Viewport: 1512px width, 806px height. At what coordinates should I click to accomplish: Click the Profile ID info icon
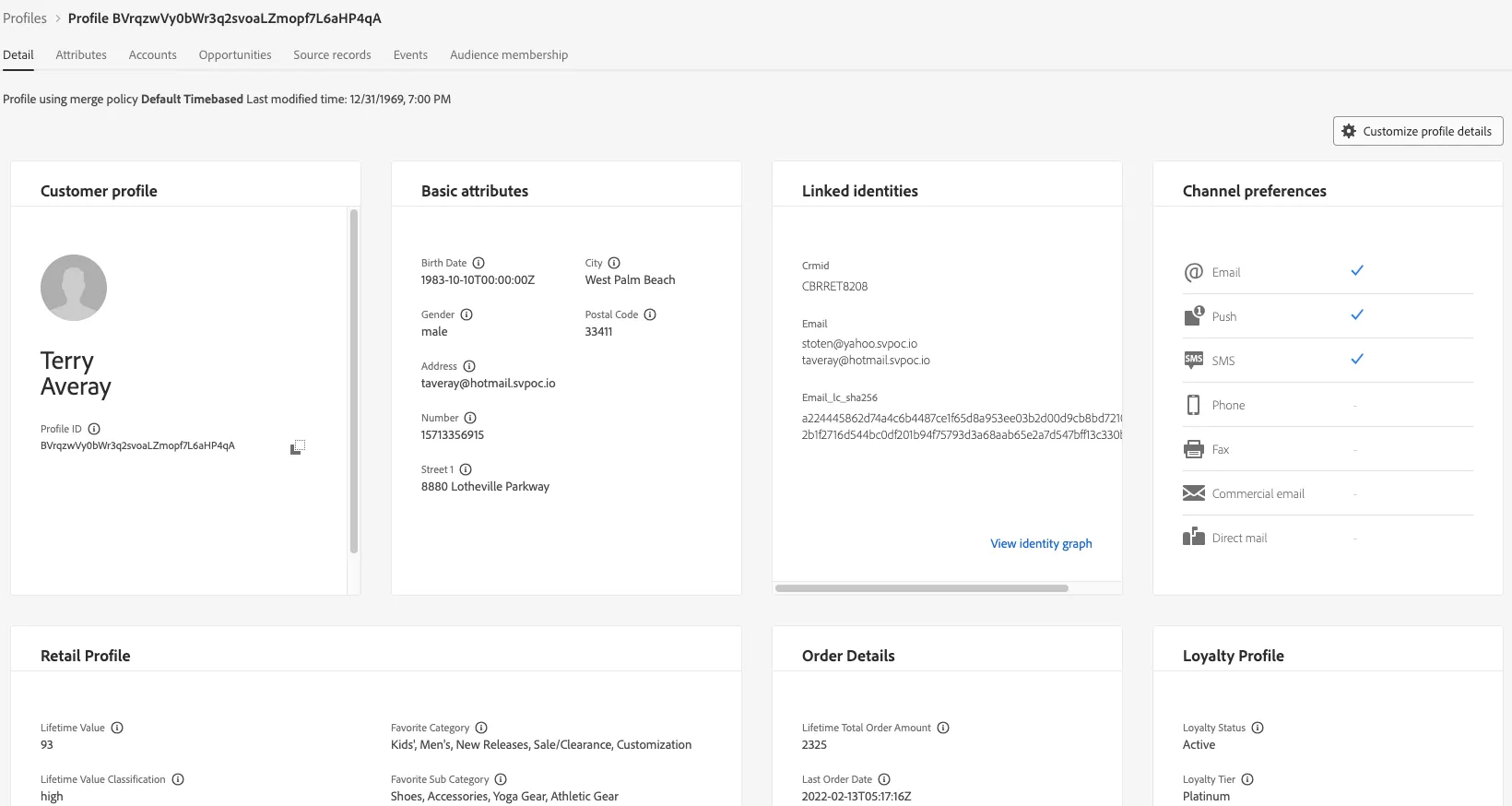point(94,429)
